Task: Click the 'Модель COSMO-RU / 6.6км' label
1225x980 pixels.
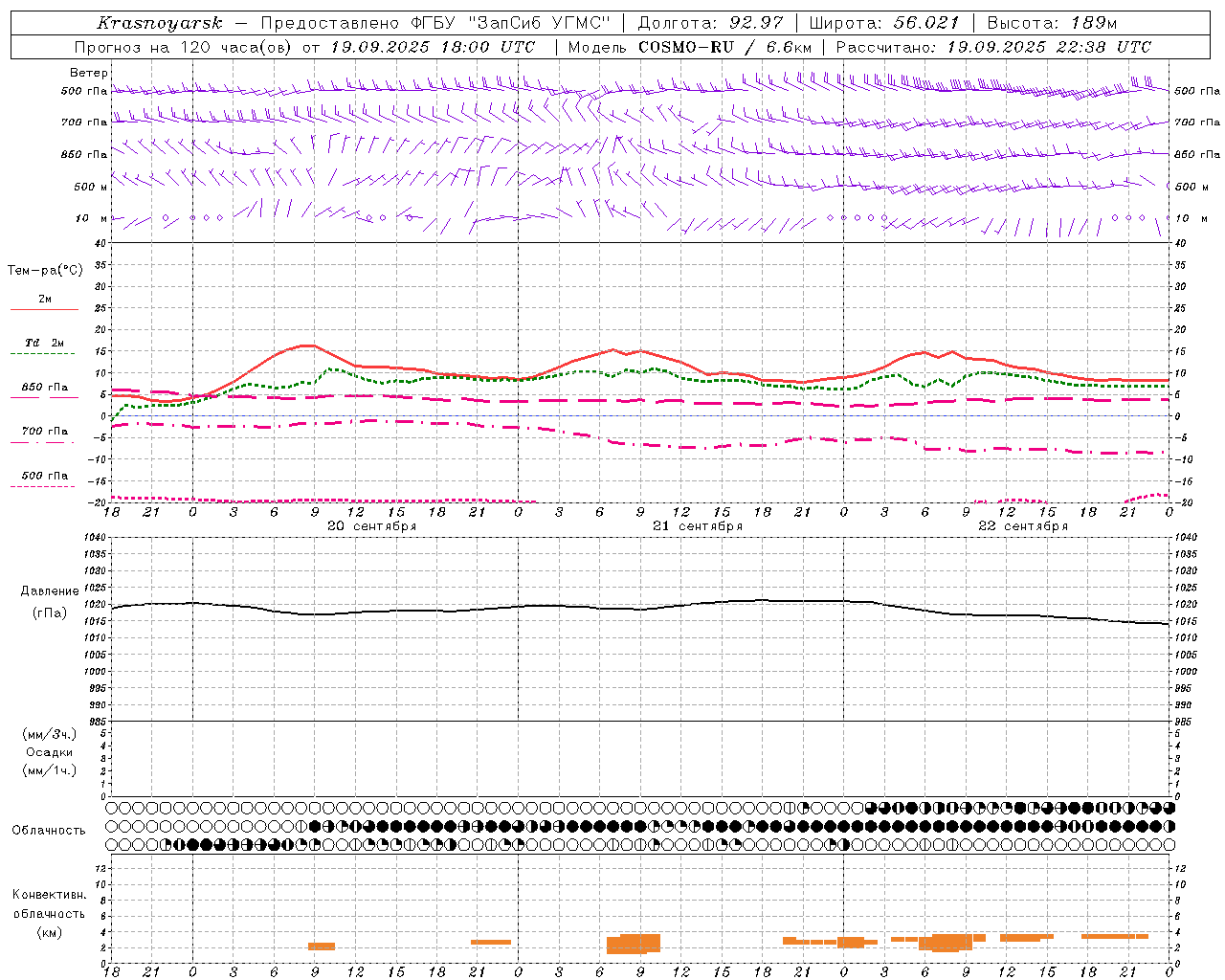Action: [690, 47]
